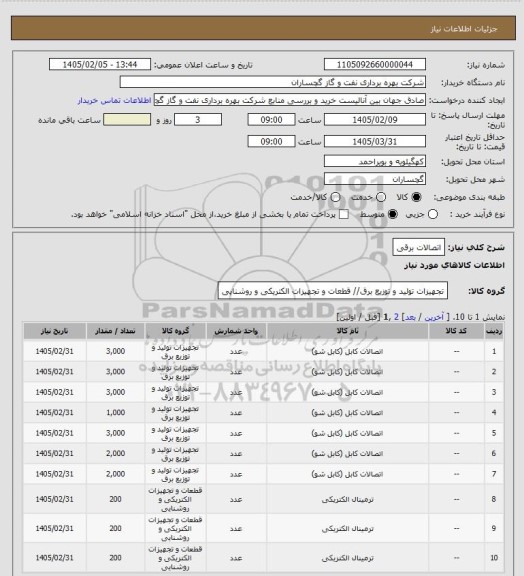Screen dimensions: 524x576
Task: Click the price validity date 1405/03/31
Action: pyautogui.click(x=375, y=141)
